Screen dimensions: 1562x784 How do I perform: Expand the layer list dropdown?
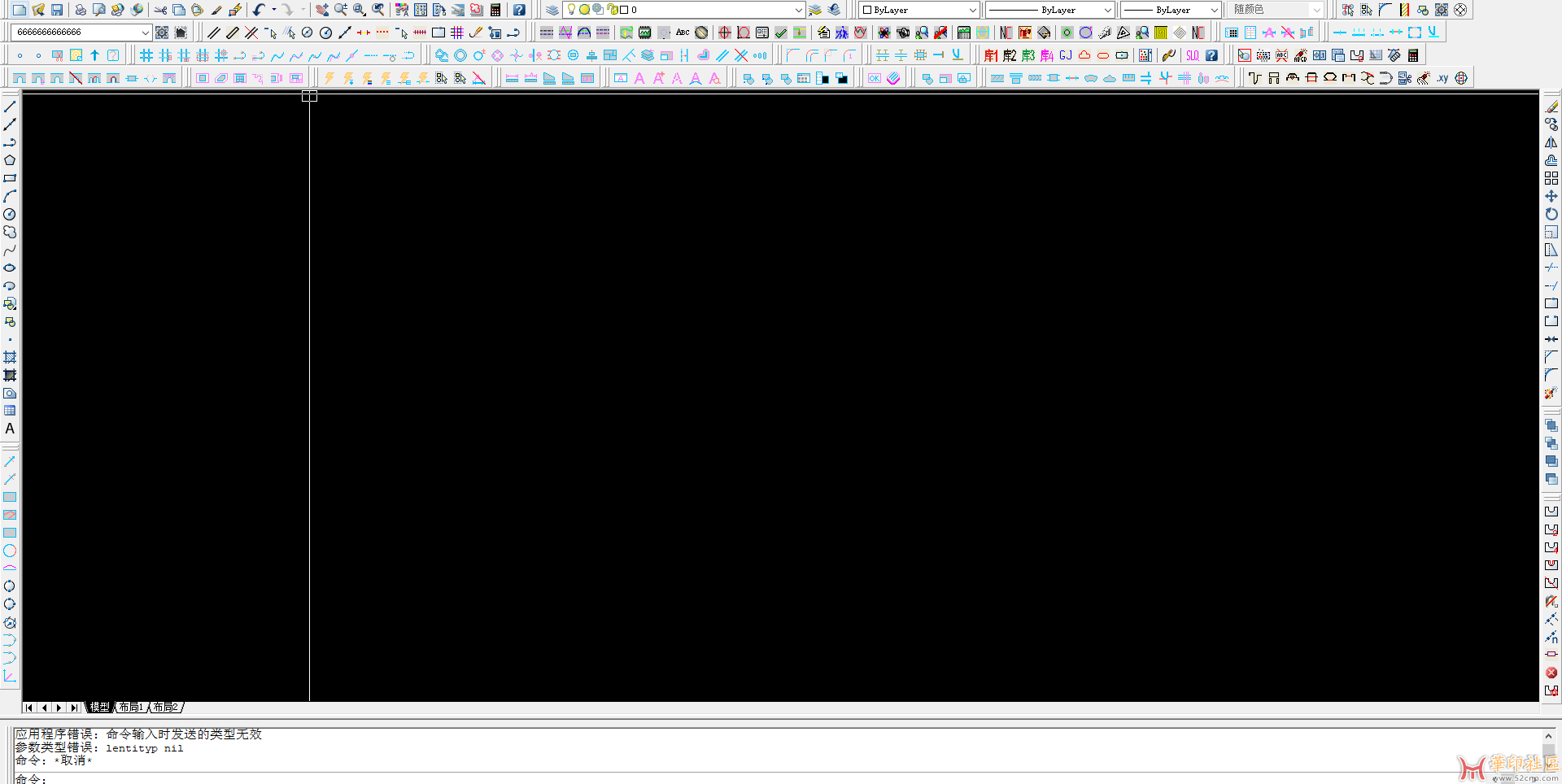click(x=798, y=10)
